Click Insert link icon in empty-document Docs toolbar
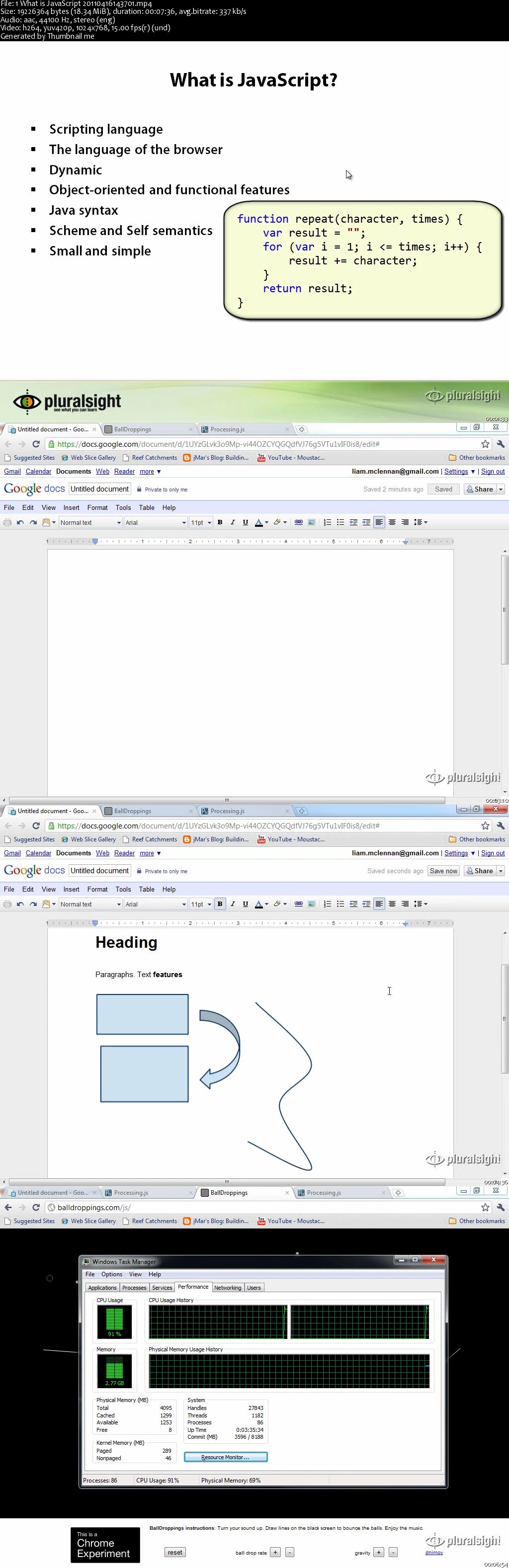Image resolution: width=509 pixels, height=1568 pixels. pyautogui.click(x=298, y=522)
